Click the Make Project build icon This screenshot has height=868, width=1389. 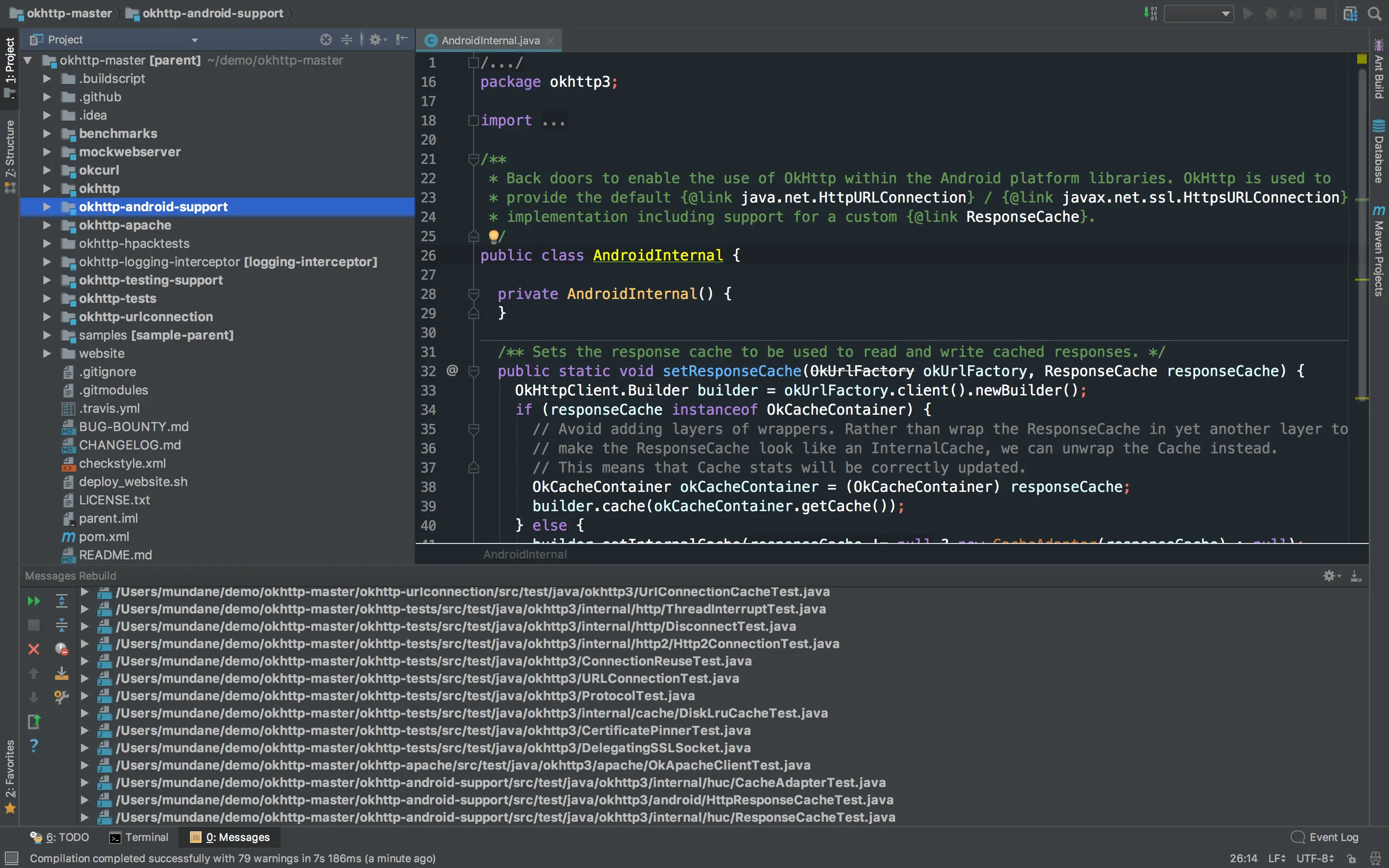click(x=1150, y=13)
